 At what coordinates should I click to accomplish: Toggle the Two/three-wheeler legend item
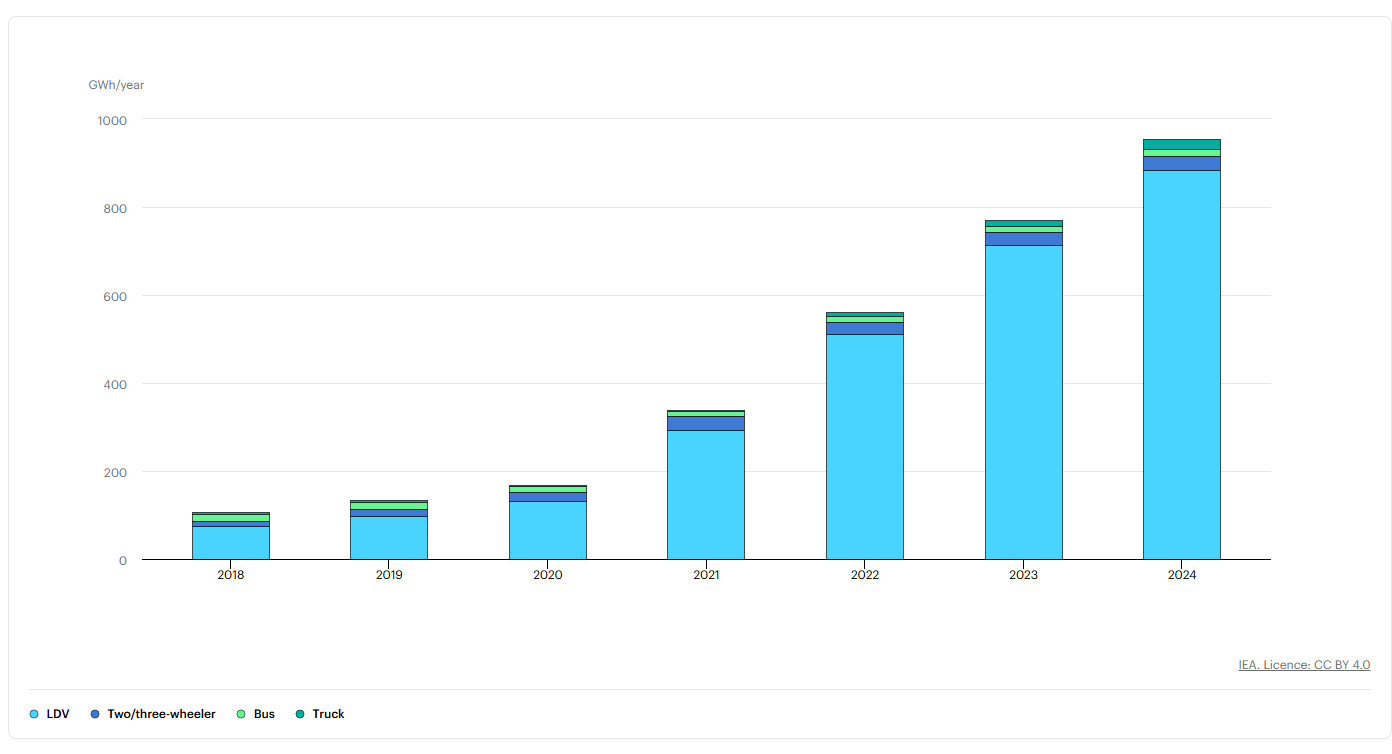coord(153,714)
